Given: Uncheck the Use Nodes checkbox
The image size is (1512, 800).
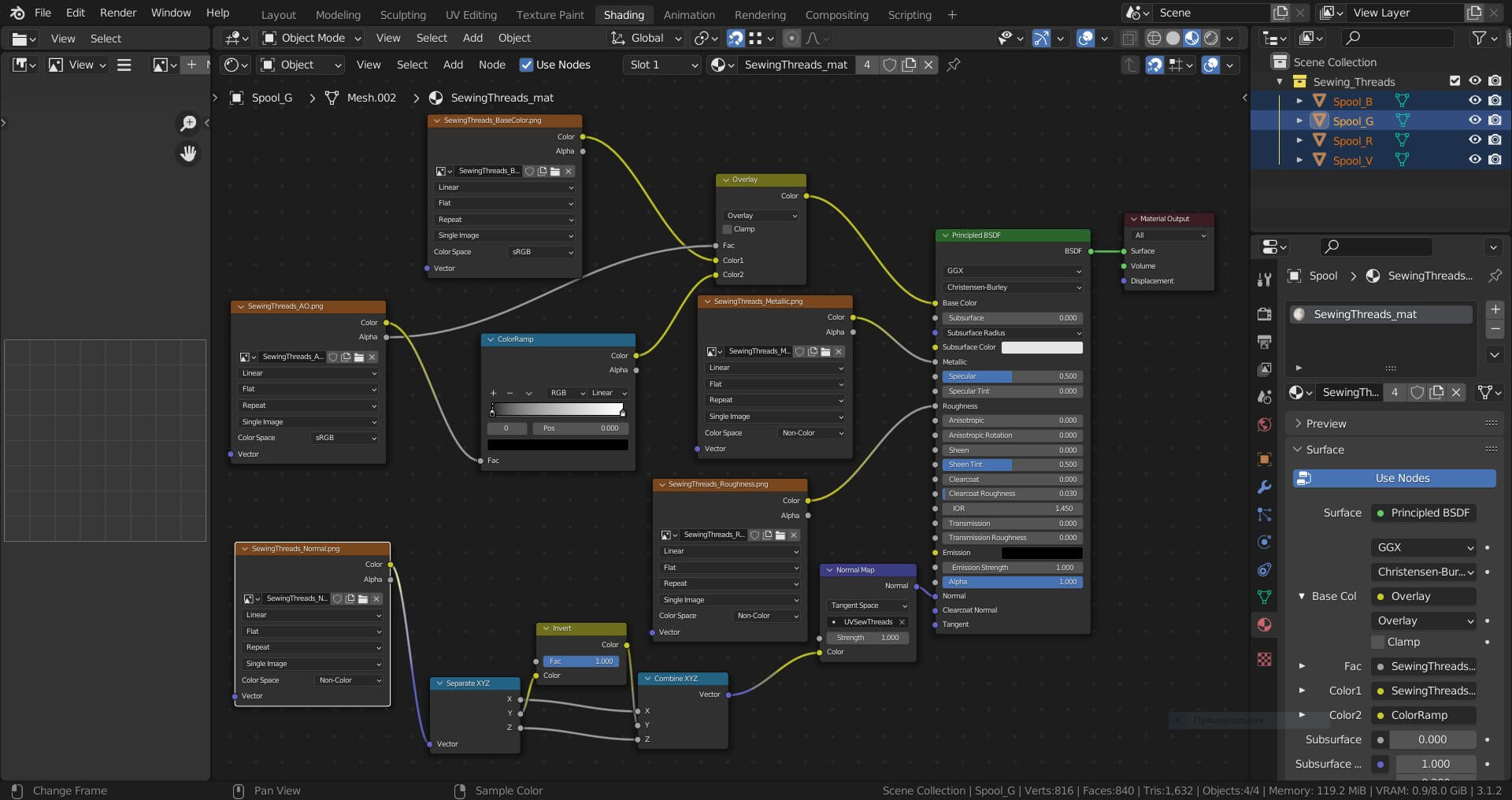Looking at the screenshot, I should (526, 65).
